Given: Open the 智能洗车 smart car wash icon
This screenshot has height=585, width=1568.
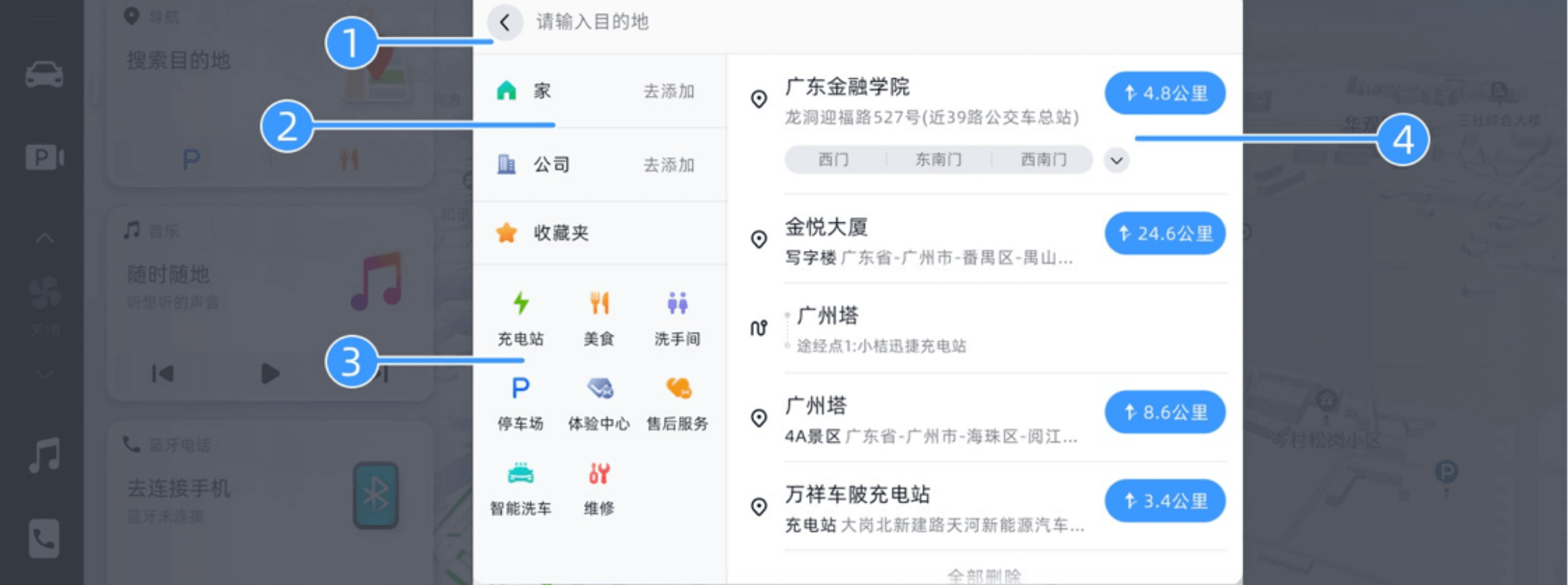Looking at the screenshot, I should pos(521,488).
